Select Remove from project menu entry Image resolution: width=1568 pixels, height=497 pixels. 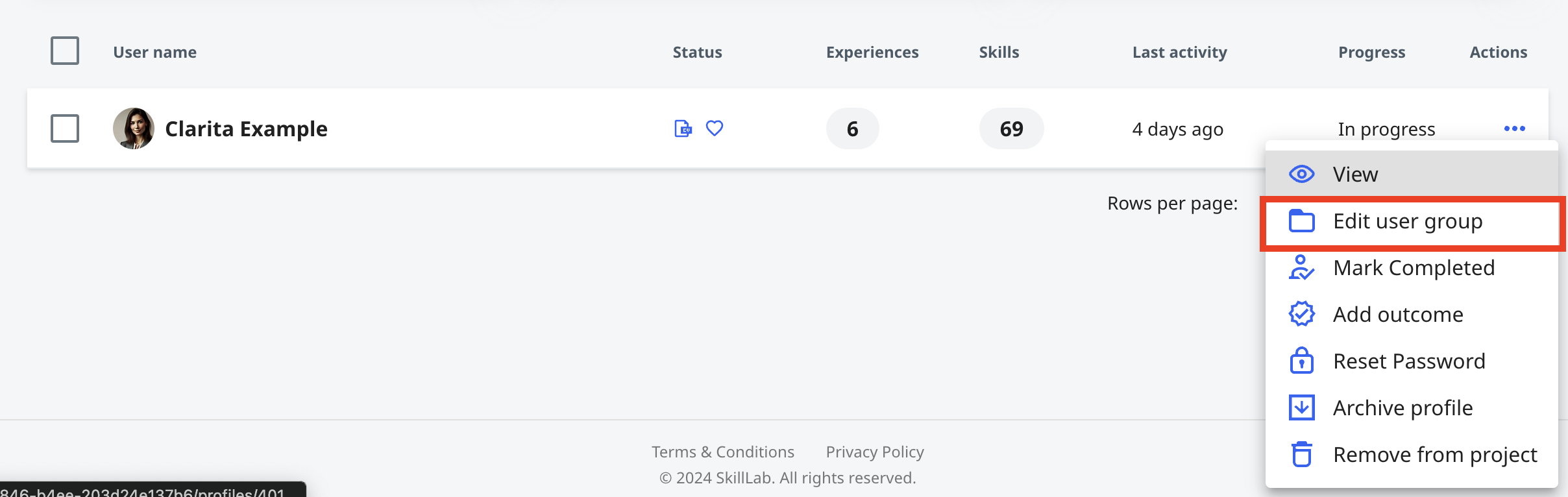click(1412, 455)
